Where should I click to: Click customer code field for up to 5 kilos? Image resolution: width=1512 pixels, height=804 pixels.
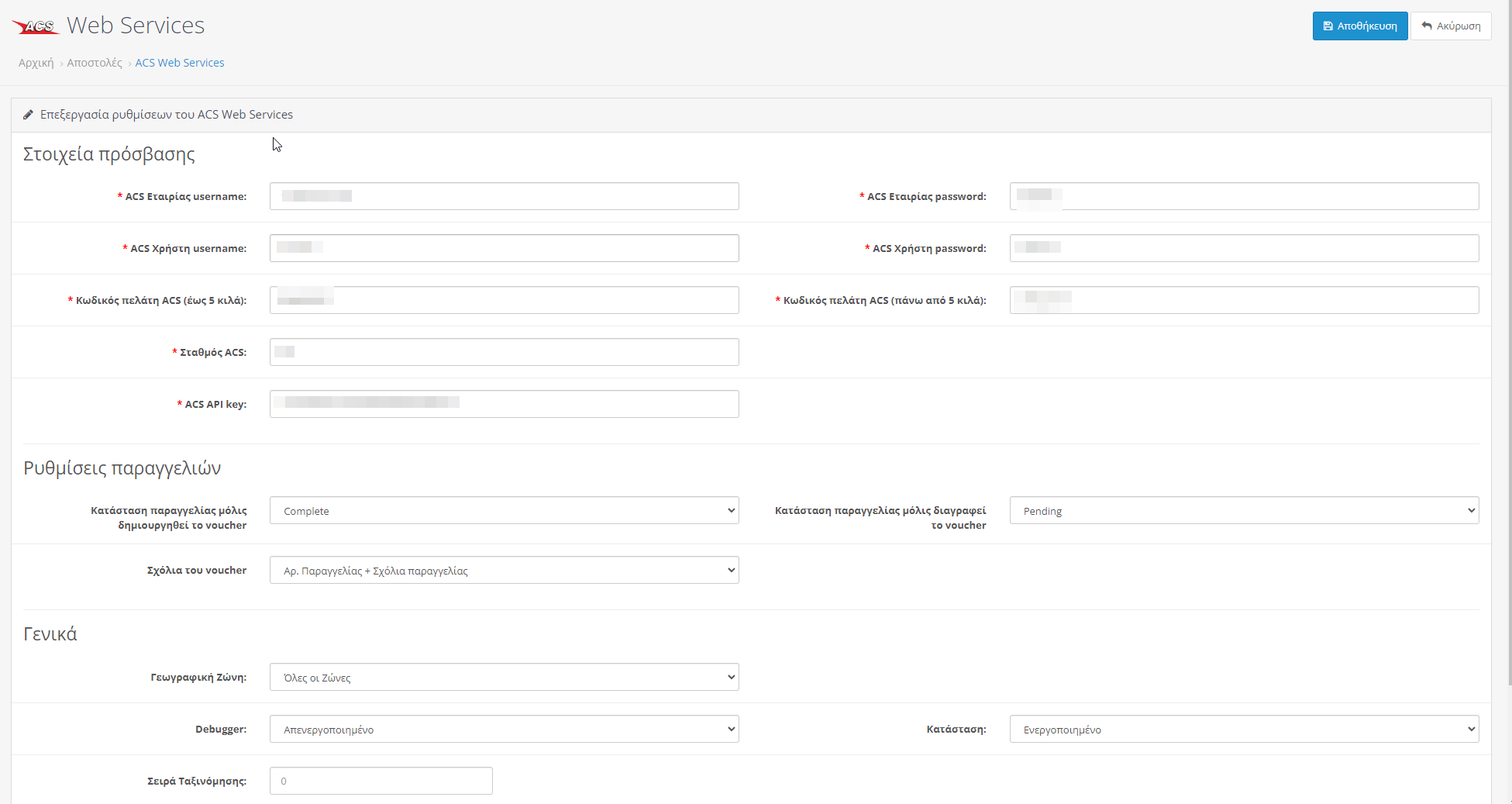click(505, 300)
